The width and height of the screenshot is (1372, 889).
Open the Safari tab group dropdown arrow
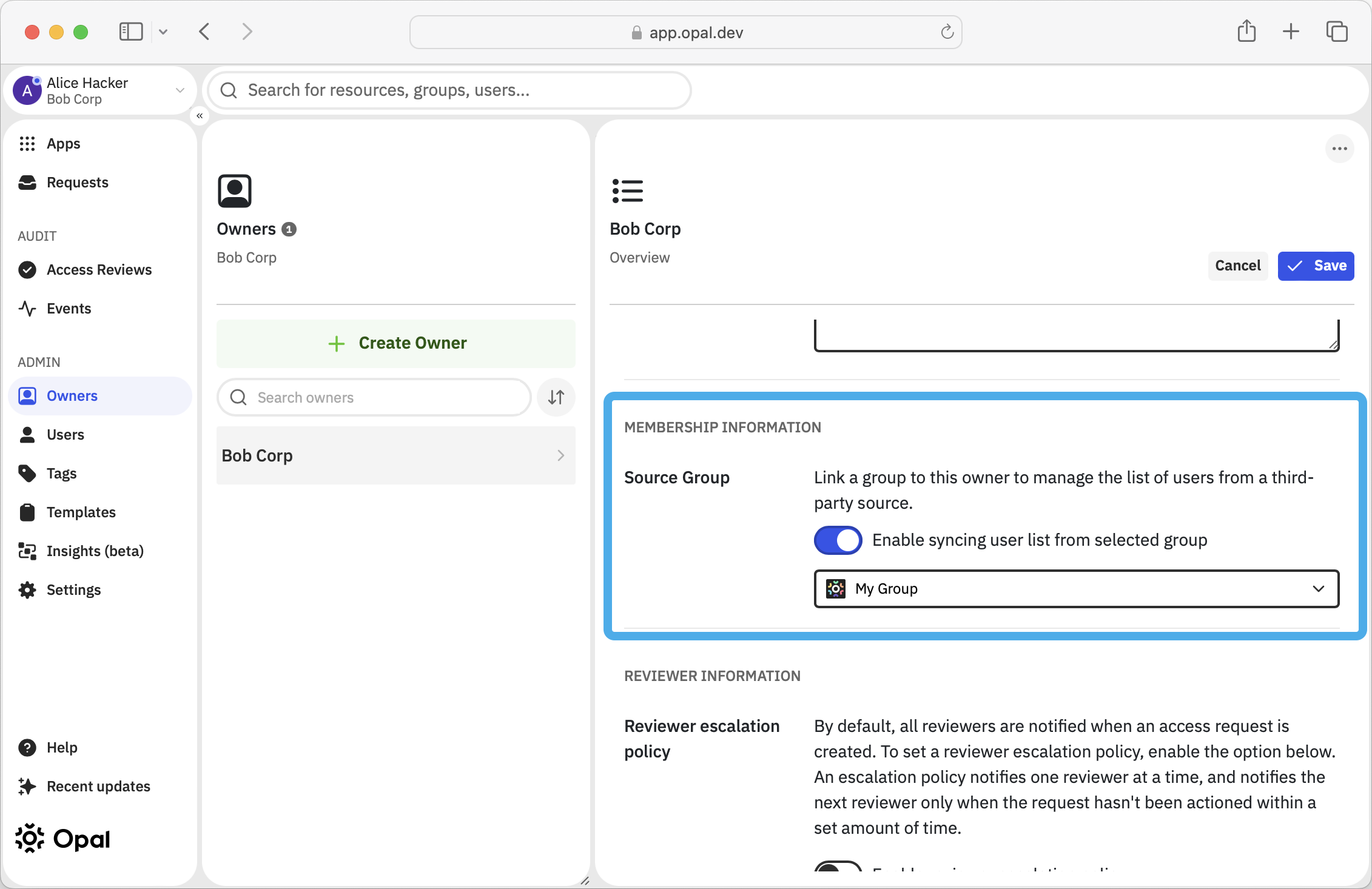163,32
